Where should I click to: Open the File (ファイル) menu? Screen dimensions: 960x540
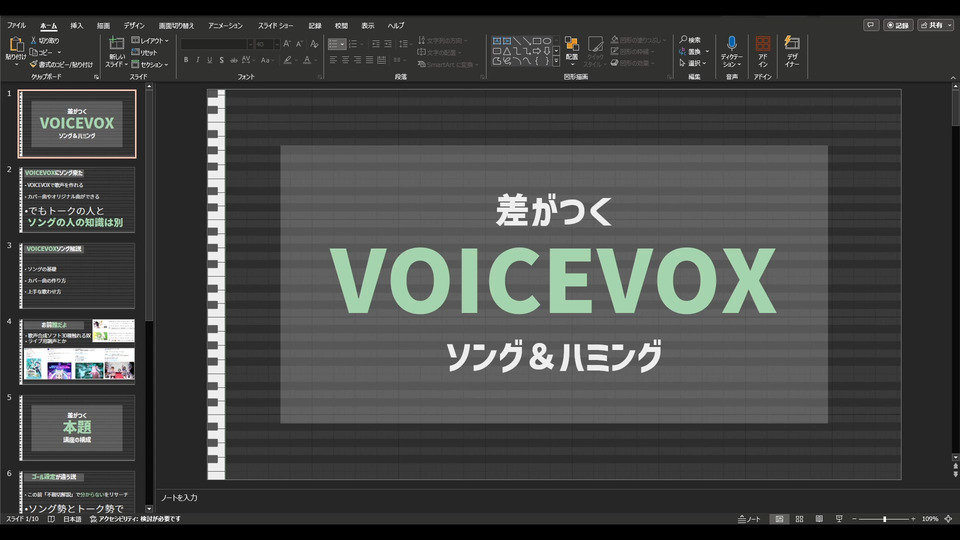click(x=17, y=26)
